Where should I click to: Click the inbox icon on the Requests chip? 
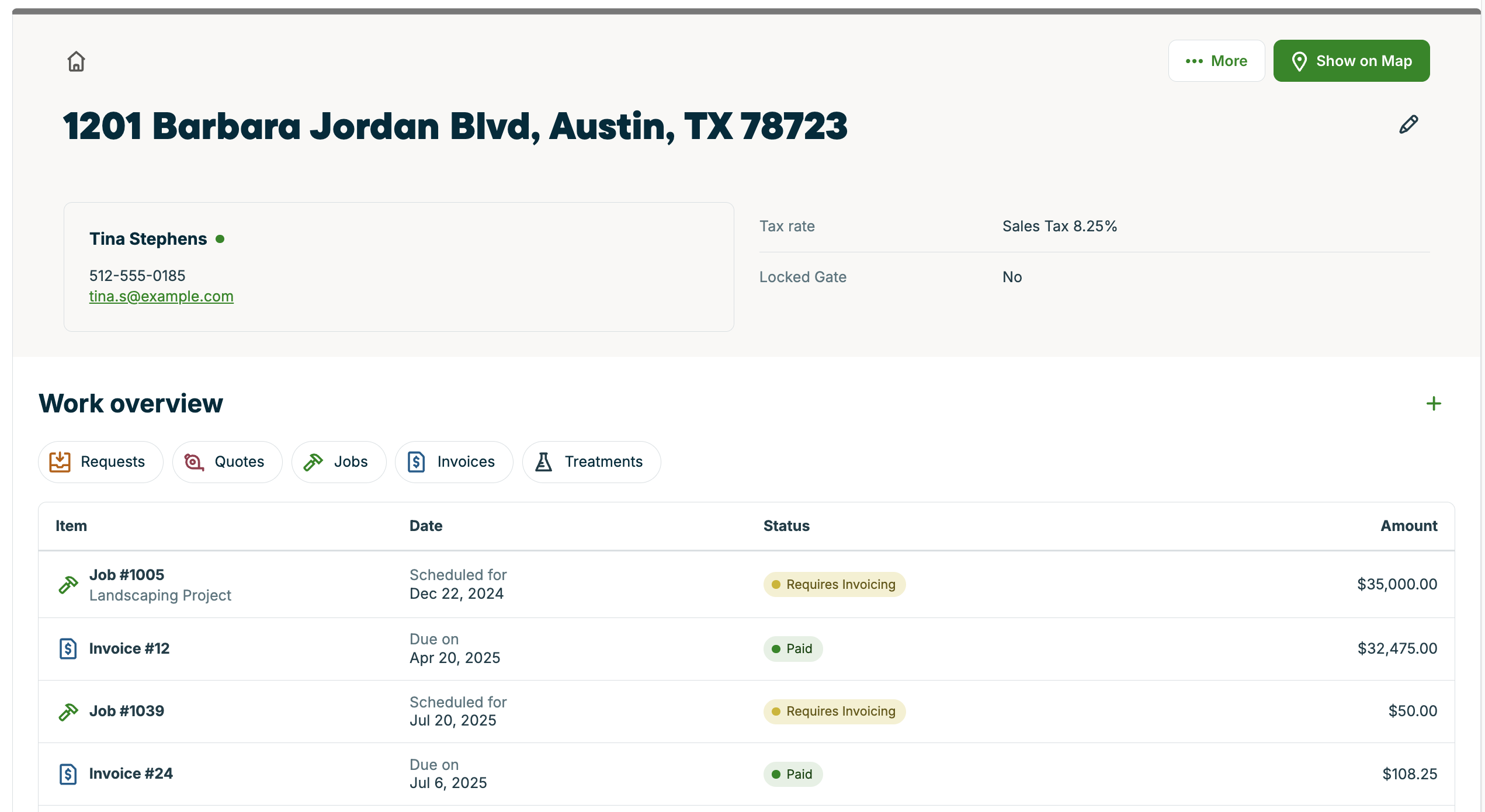click(x=61, y=461)
